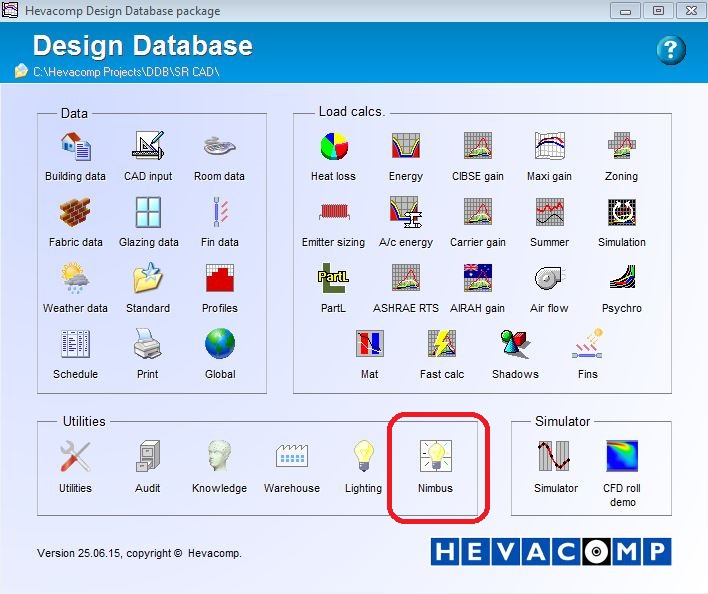Open the Air flow module
The image size is (708, 594).
click(549, 277)
